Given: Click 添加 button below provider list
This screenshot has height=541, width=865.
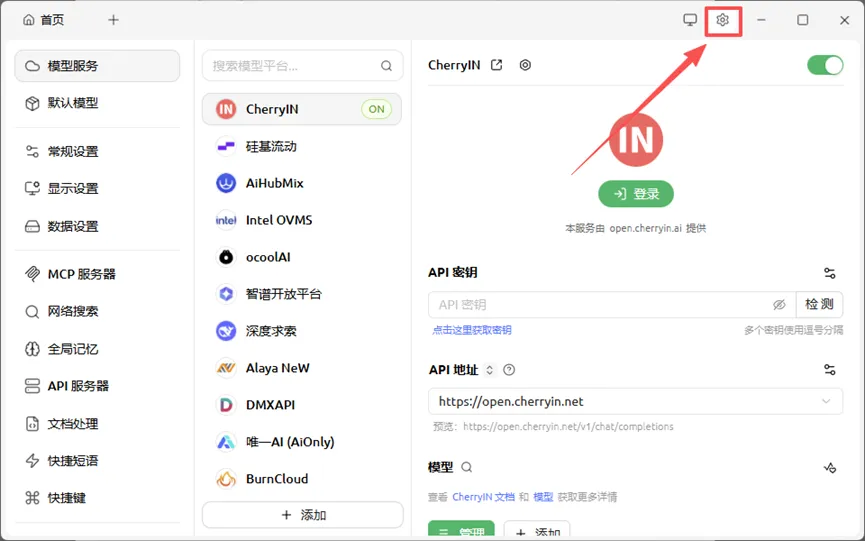Looking at the screenshot, I should pyautogui.click(x=303, y=515).
